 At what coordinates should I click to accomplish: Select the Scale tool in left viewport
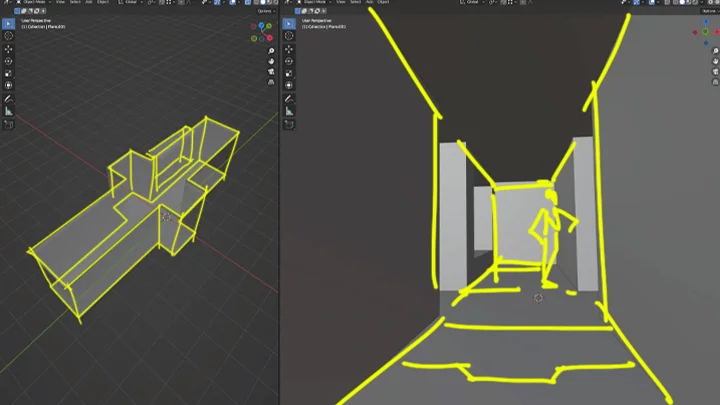pyautogui.click(x=8, y=73)
